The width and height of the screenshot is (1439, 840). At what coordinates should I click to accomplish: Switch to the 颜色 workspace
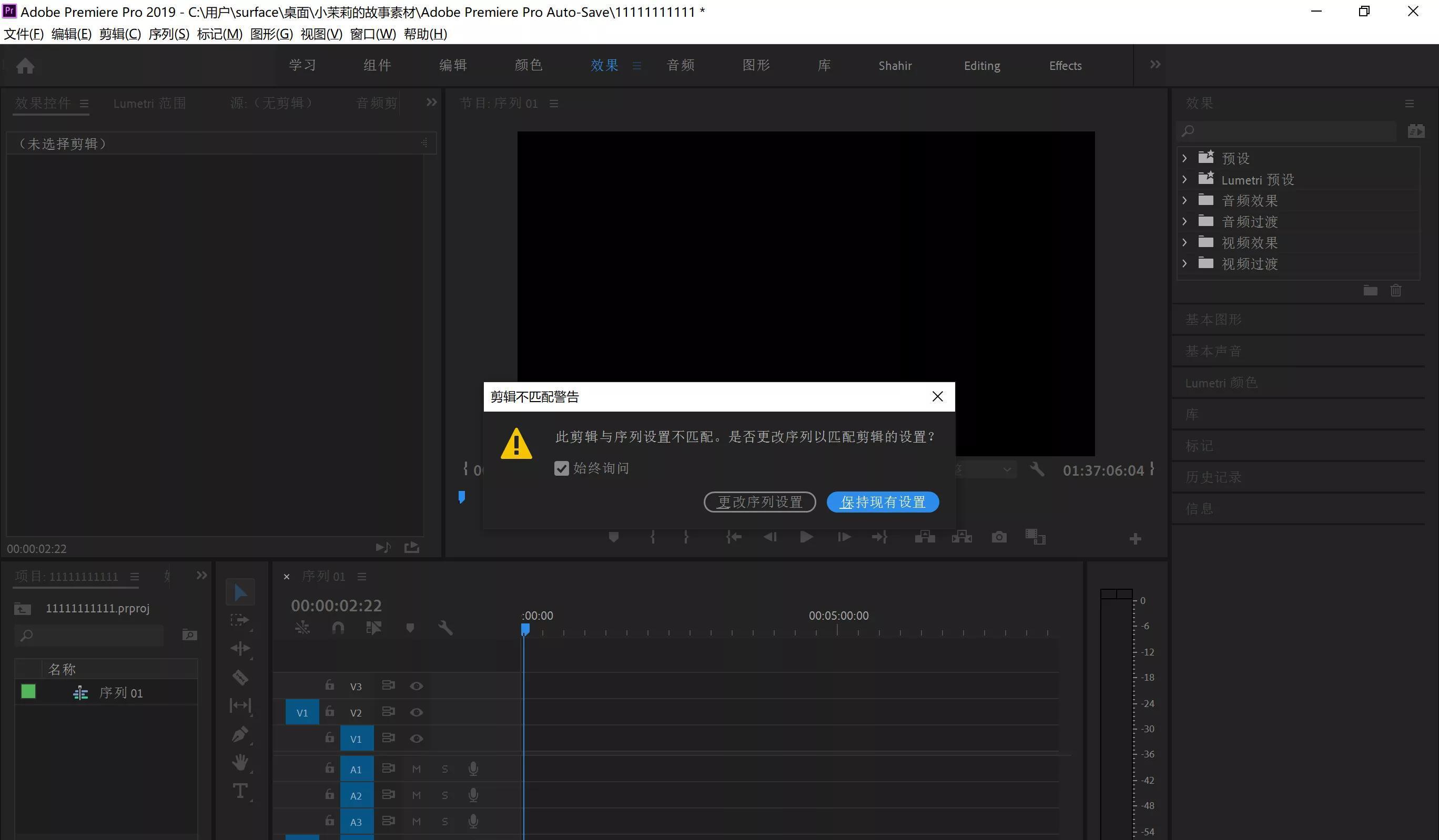click(528, 65)
